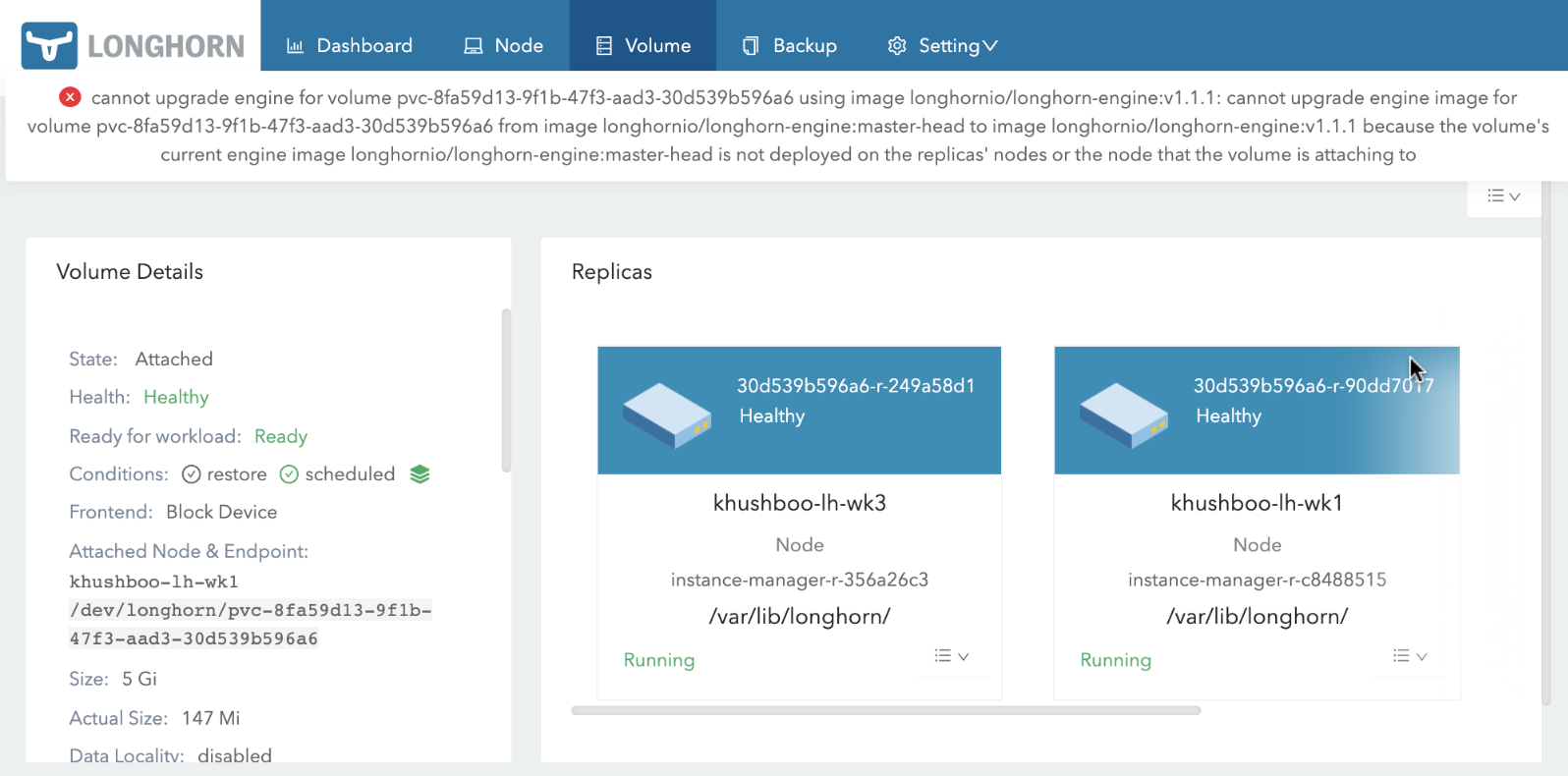Click the Running status on khushboo-lh-wk3 replica

[659, 660]
